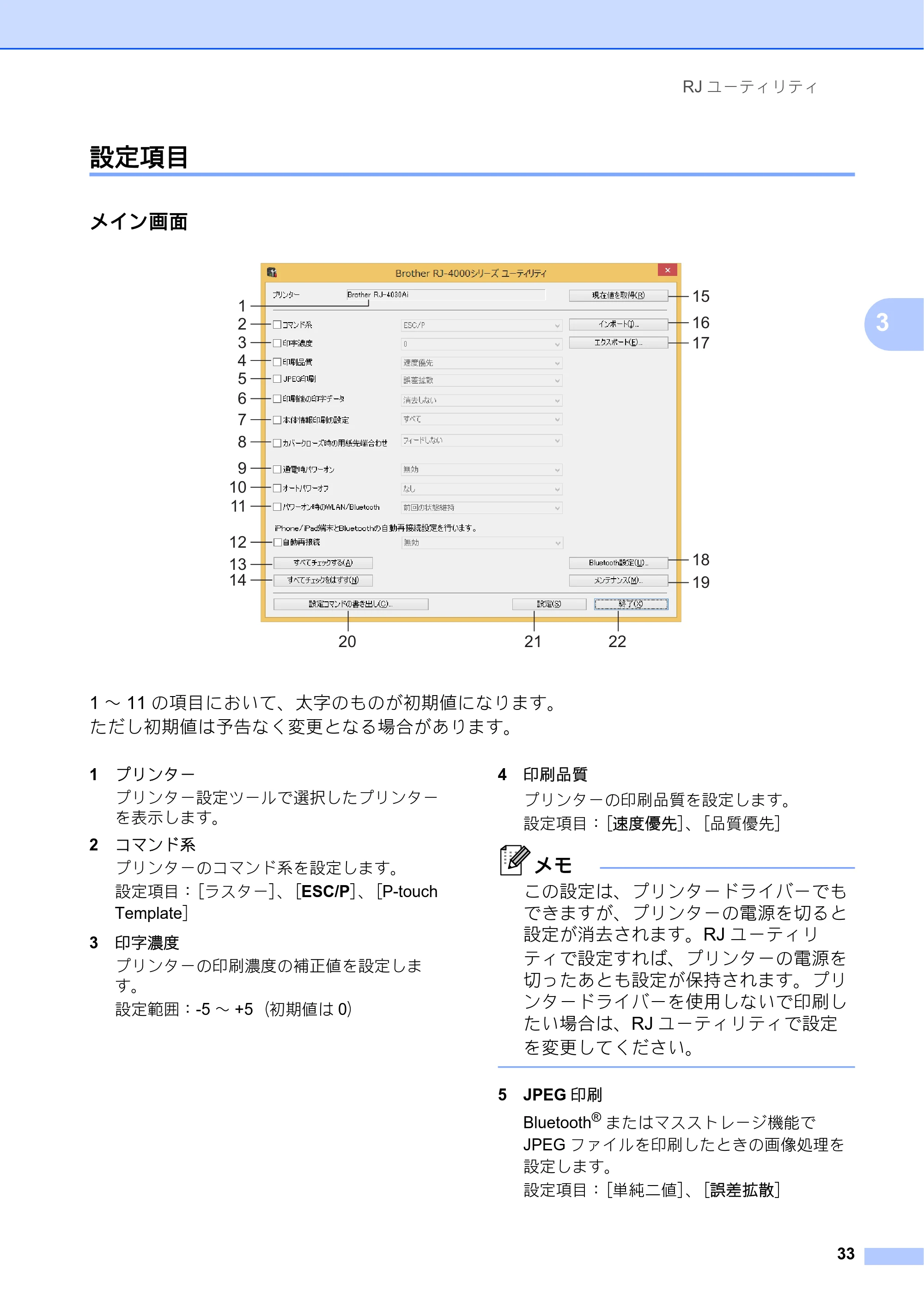Screen dimensions: 924x1308
Task: Enable 印刷後の印字データ checkbox
Action: pyautogui.click(x=277, y=399)
